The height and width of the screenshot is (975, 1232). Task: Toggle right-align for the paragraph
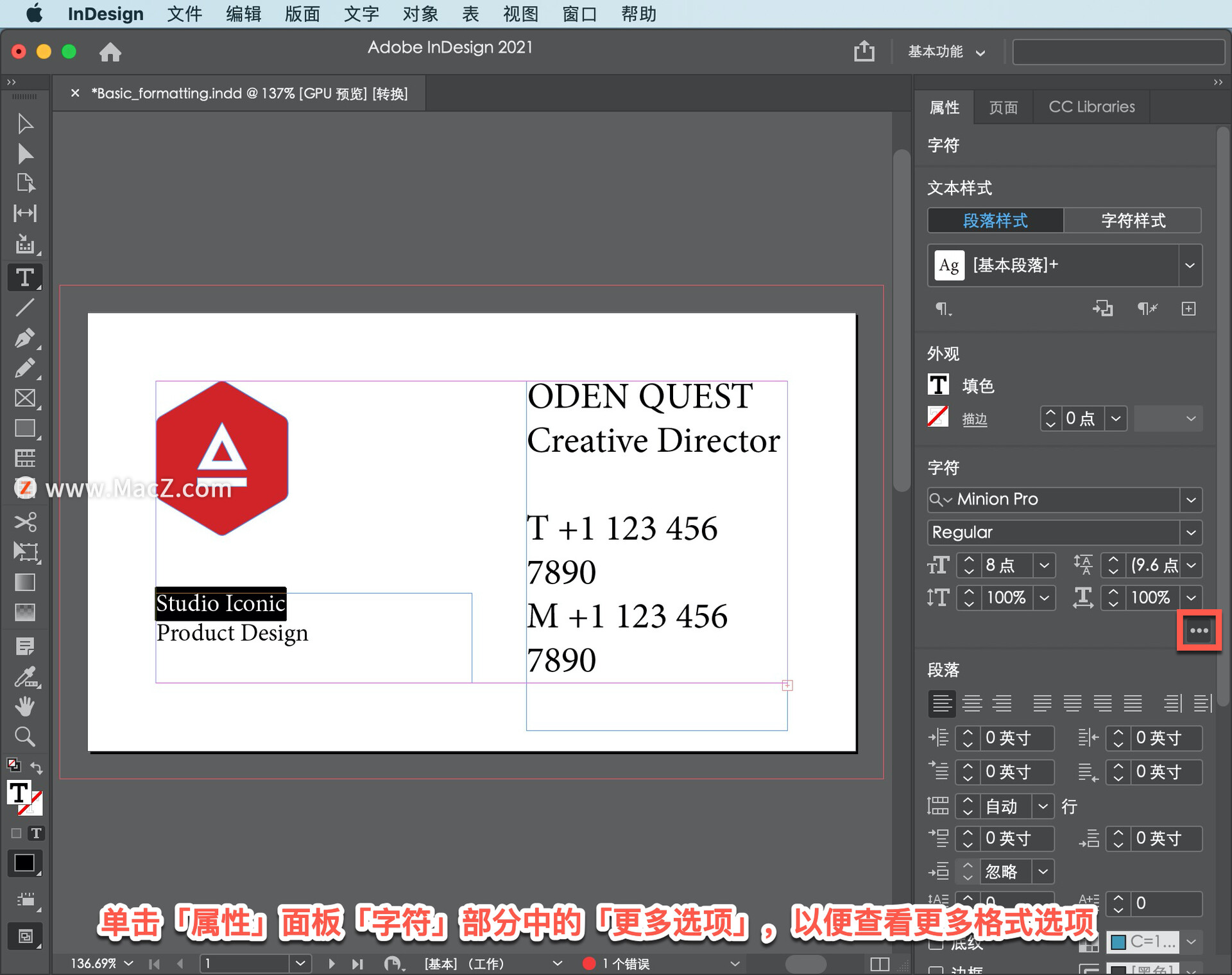(1003, 703)
